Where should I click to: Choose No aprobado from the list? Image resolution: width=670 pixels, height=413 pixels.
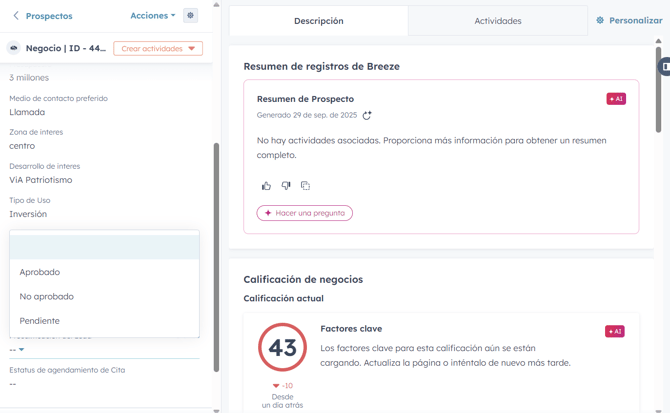(x=47, y=296)
